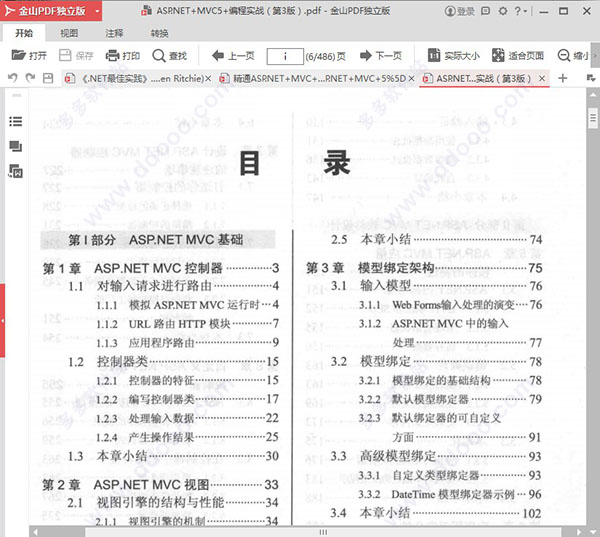Image resolution: width=600 pixels, height=537 pixels.
Task: Add a new document tab with plus
Action: 562,78
